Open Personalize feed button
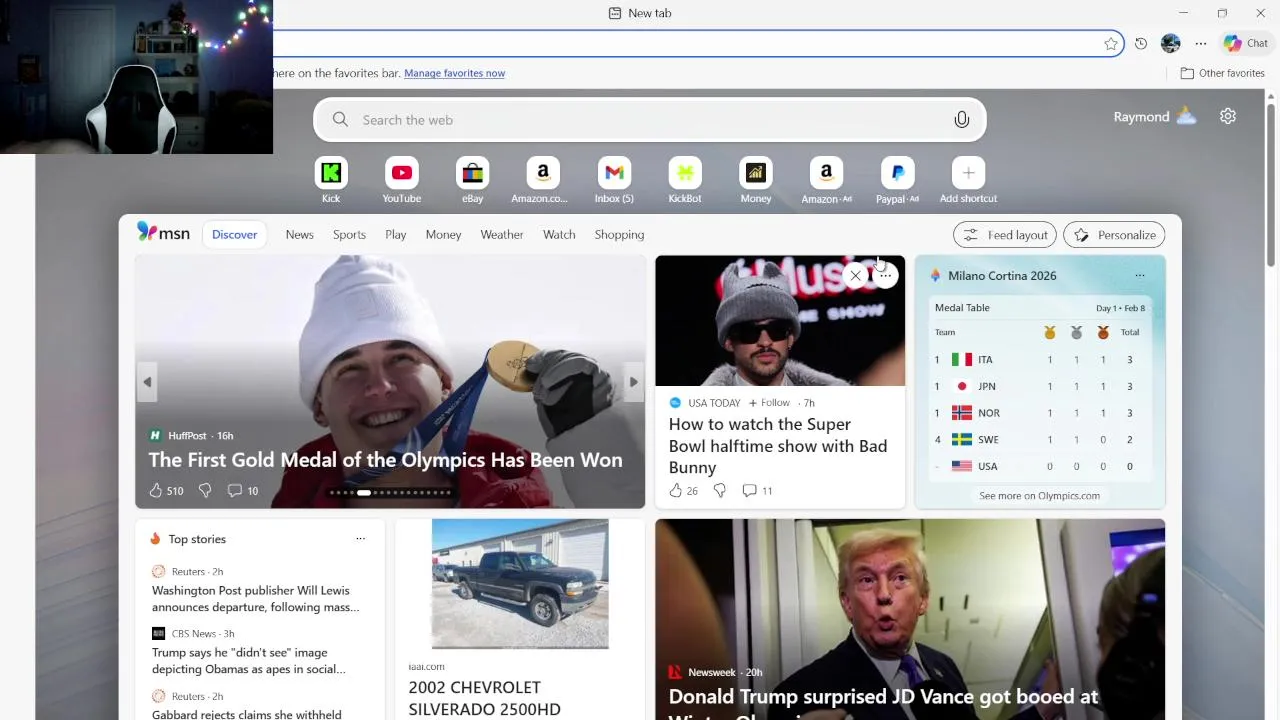This screenshot has width=1280, height=720. pyautogui.click(x=1114, y=235)
